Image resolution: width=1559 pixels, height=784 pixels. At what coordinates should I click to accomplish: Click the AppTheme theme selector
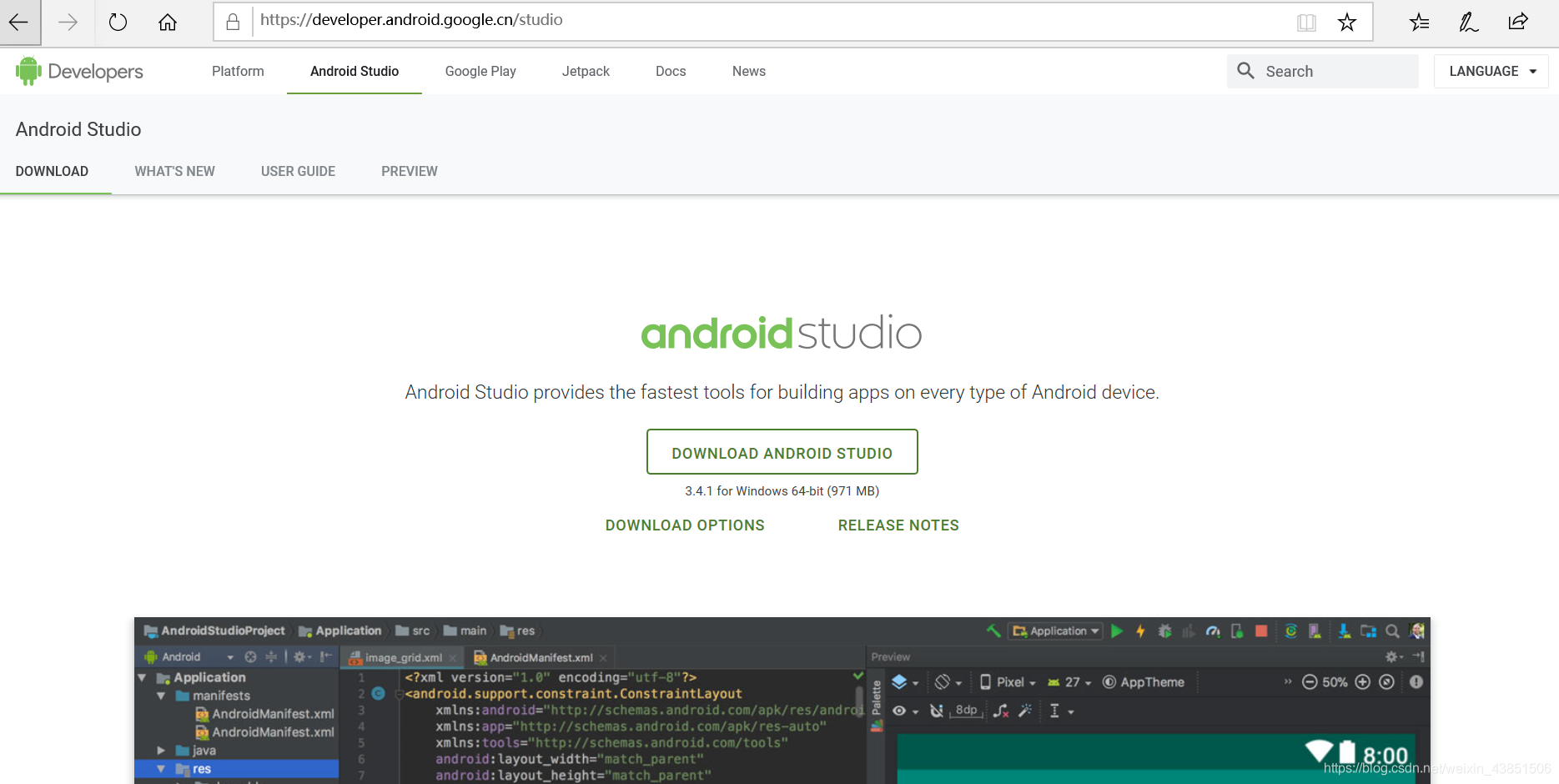1144,682
